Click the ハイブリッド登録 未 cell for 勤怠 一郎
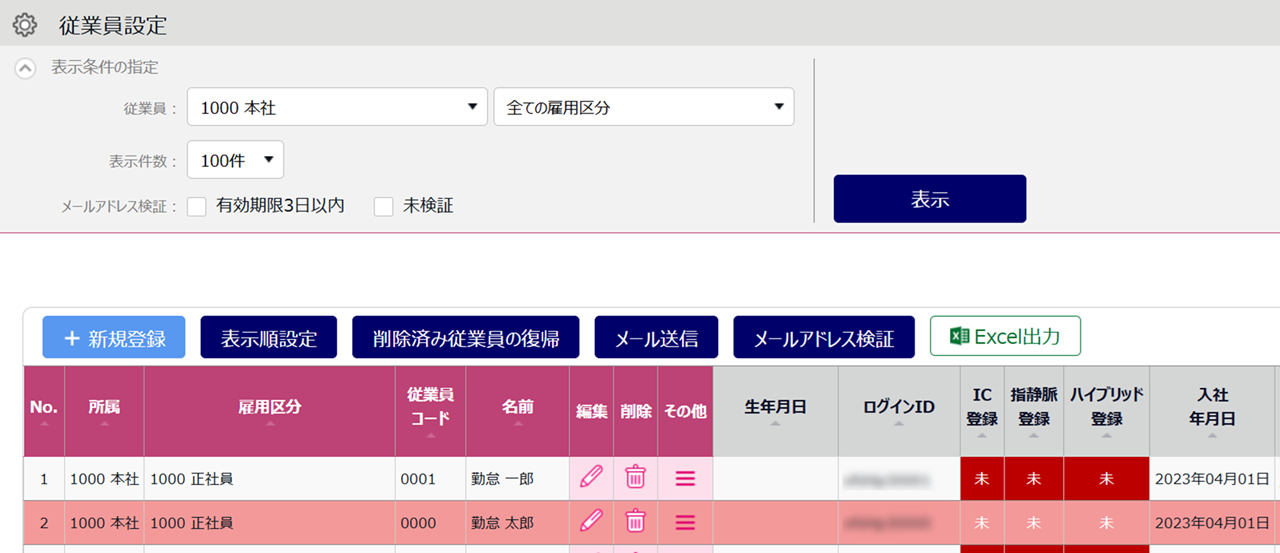Screen dimensions: 1280x553 pos(1106,479)
